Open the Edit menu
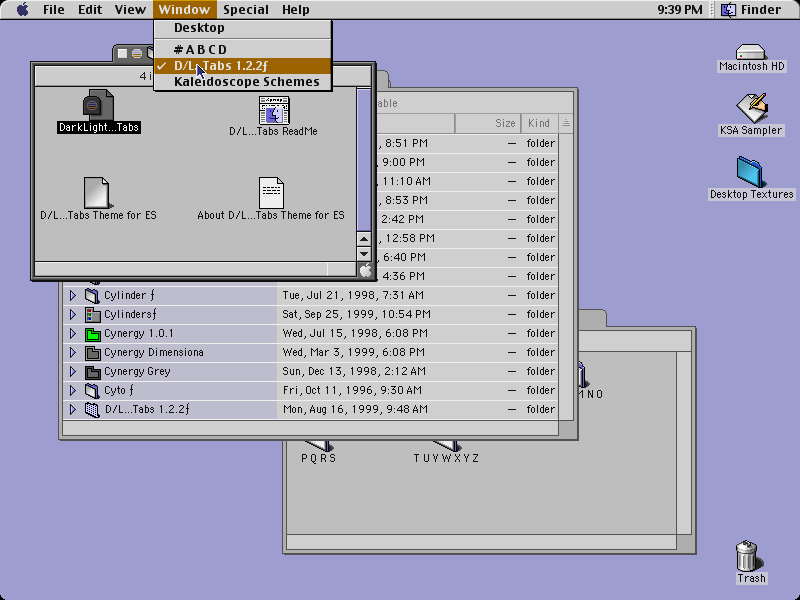Screen dimensions: 800x600 click(x=90, y=10)
